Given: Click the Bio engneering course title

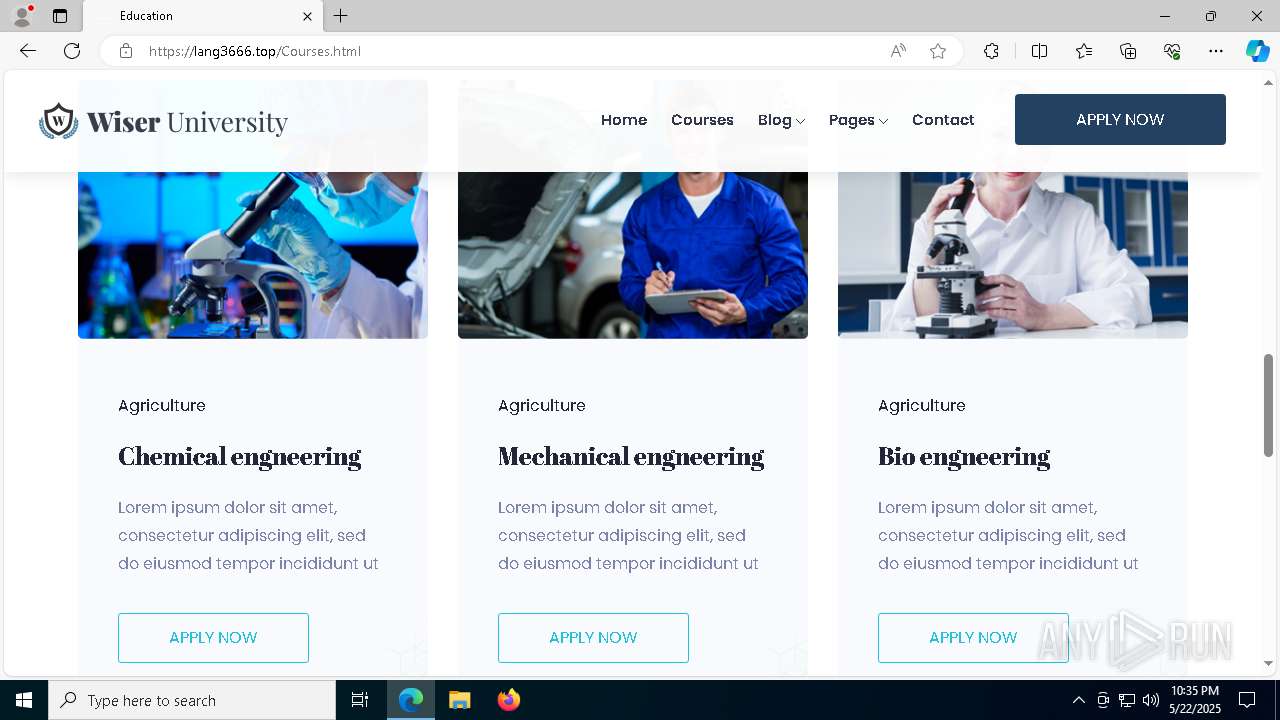Looking at the screenshot, I should pyautogui.click(x=964, y=457).
